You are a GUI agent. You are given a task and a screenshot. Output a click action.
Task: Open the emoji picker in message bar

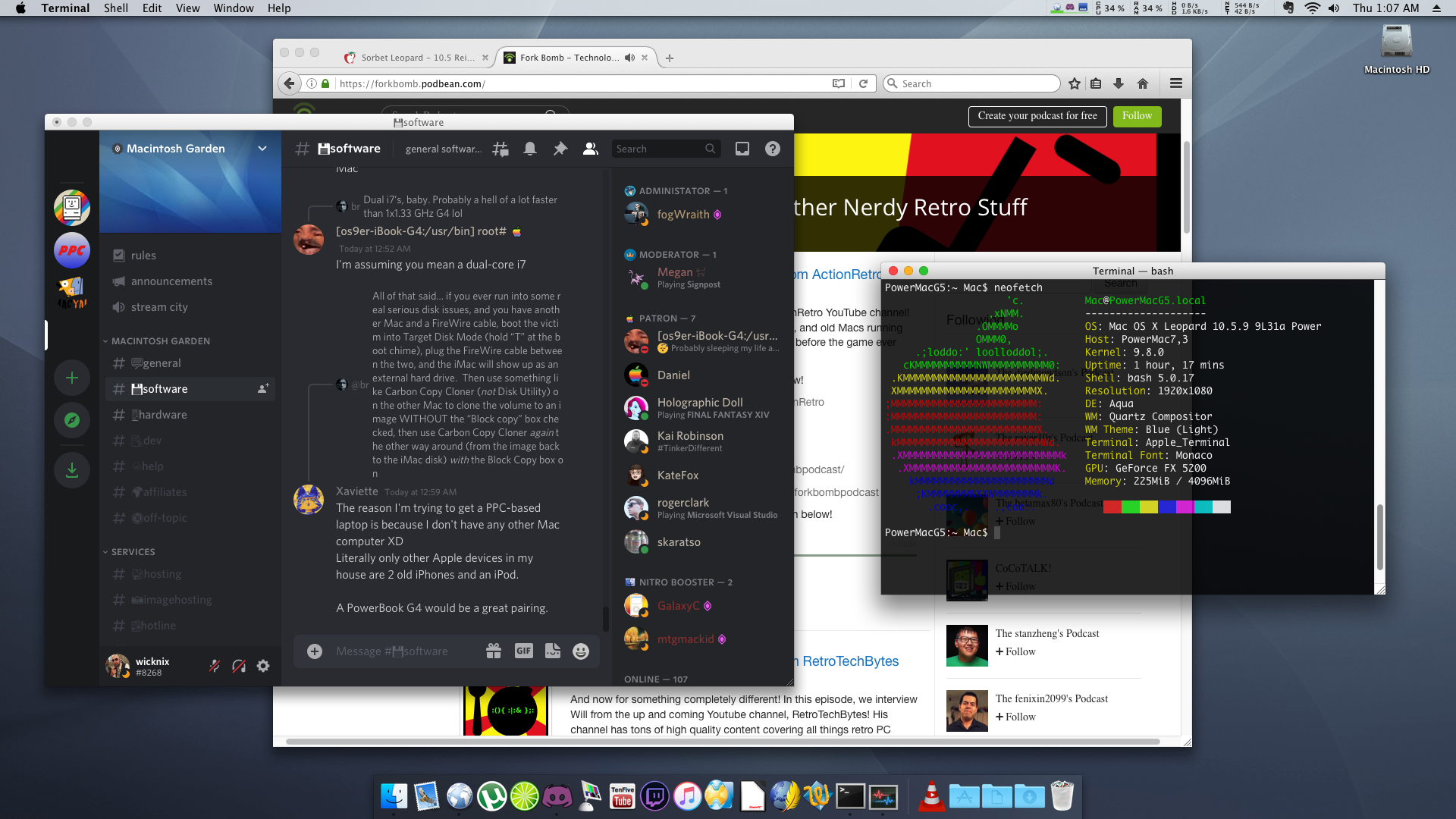(x=581, y=651)
